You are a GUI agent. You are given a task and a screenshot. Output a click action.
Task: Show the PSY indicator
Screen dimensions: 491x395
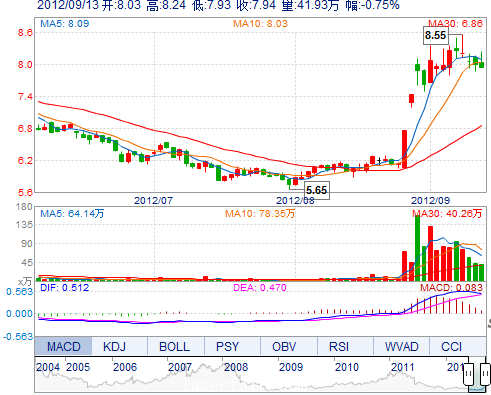click(227, 346)
